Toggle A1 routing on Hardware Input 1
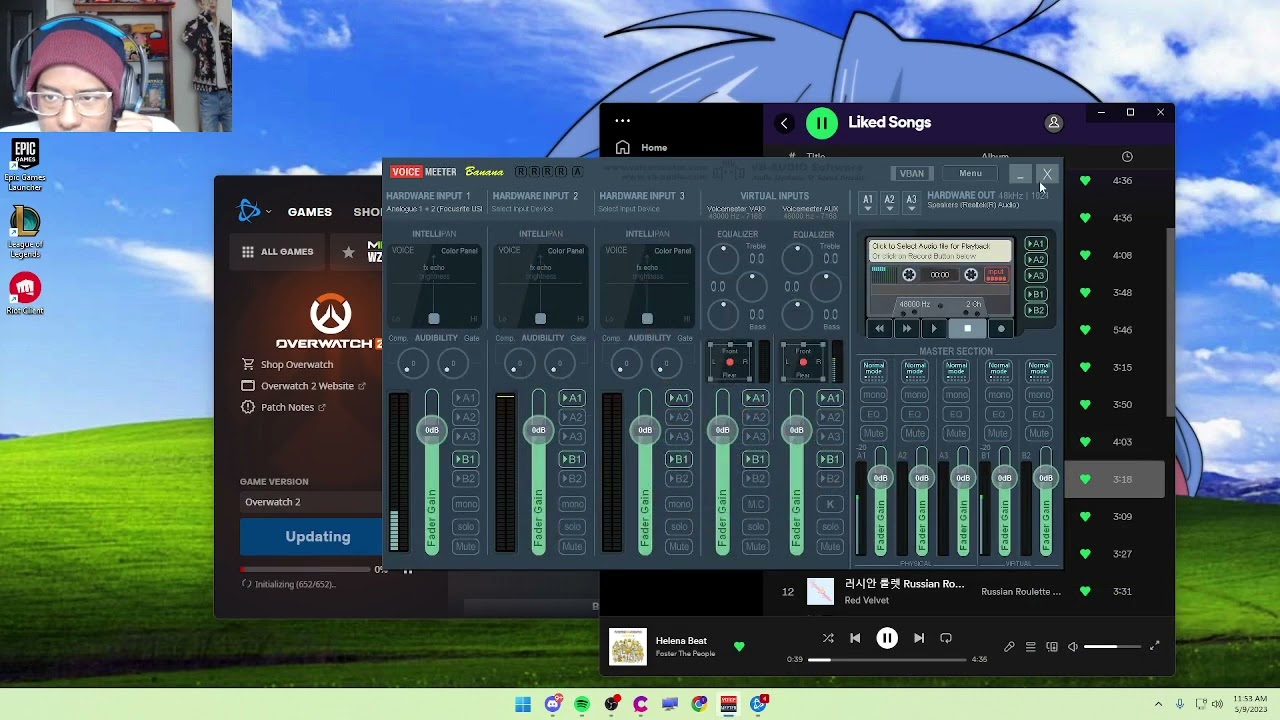The height and width of the screenshot is (720, 1280). click(x=465, y=398)
